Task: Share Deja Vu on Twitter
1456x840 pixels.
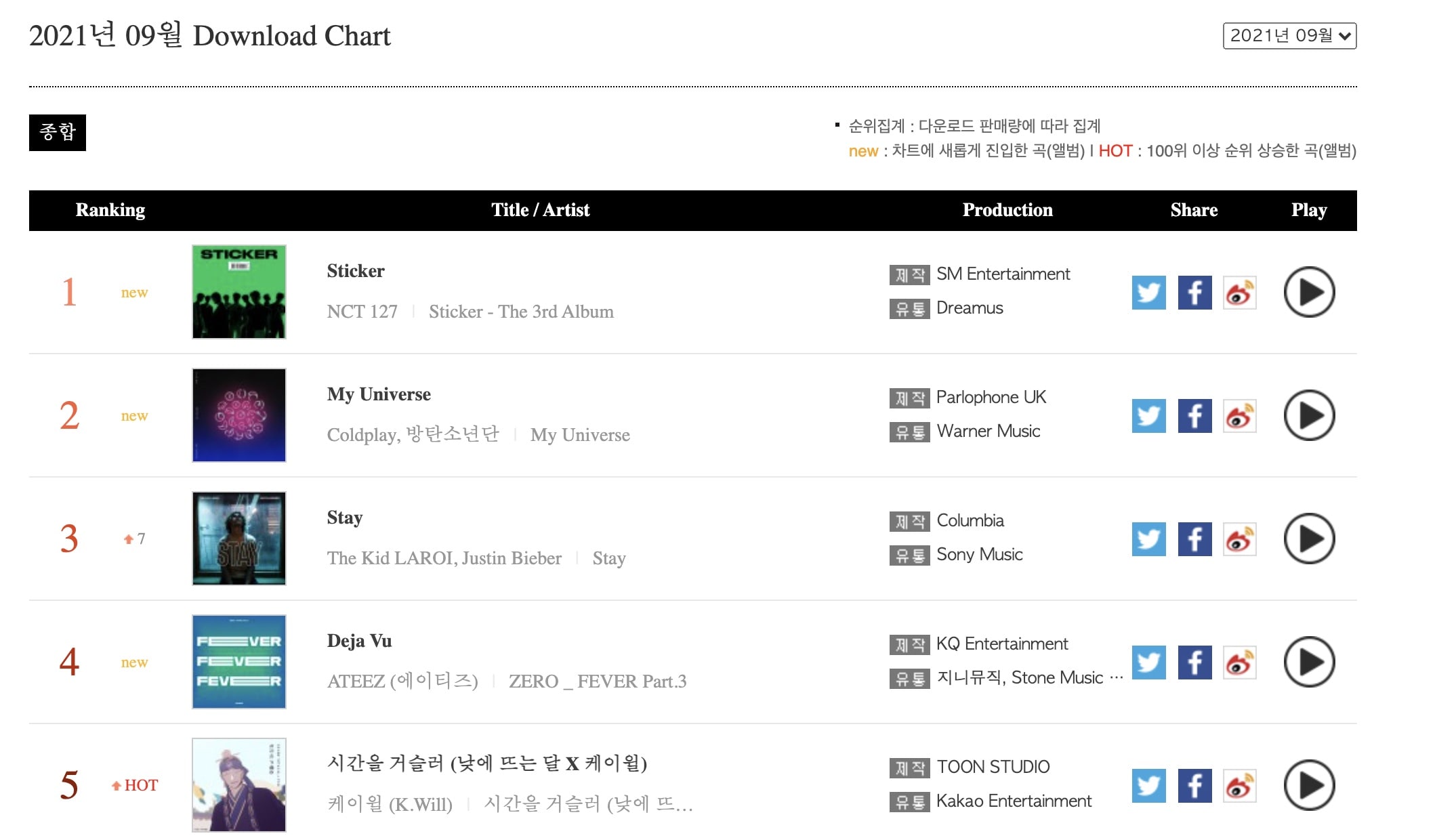Action: click(x=1148, y=663)
